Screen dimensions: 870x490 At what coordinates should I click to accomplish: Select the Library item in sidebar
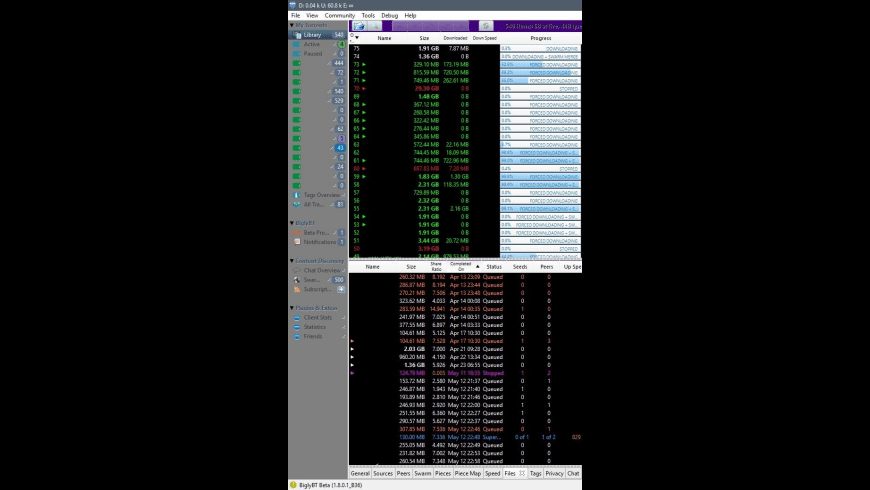[318, 34]
